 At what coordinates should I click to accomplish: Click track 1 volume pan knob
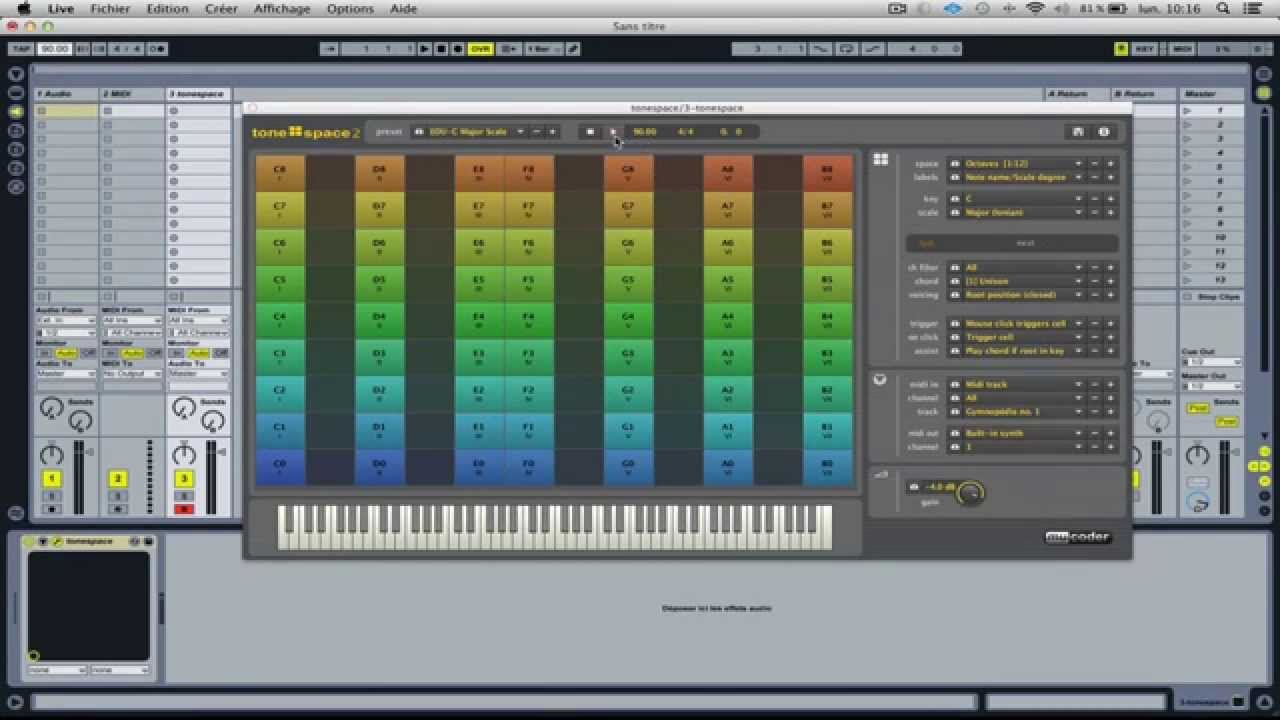point(51,455)
